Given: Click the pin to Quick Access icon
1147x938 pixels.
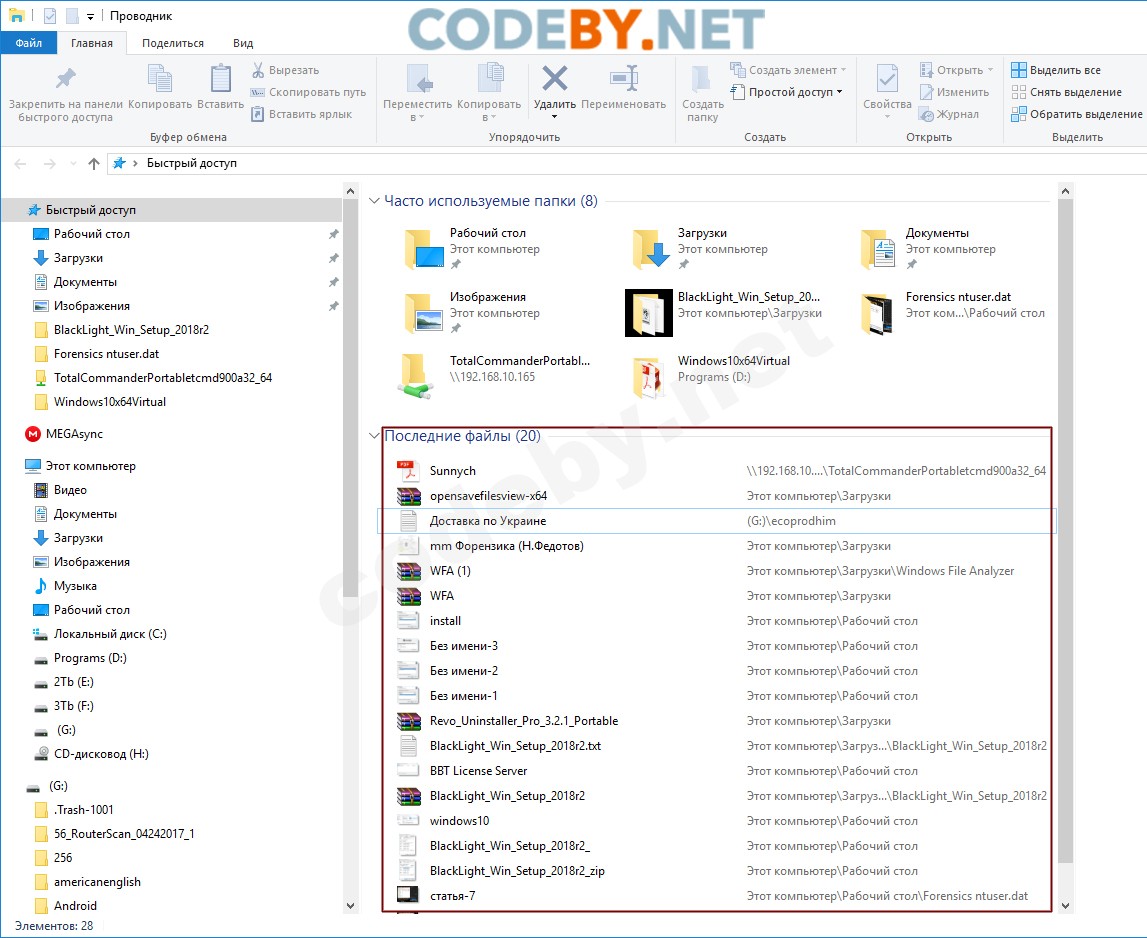Looking at the screenshot, I should (x=66, y=78).
